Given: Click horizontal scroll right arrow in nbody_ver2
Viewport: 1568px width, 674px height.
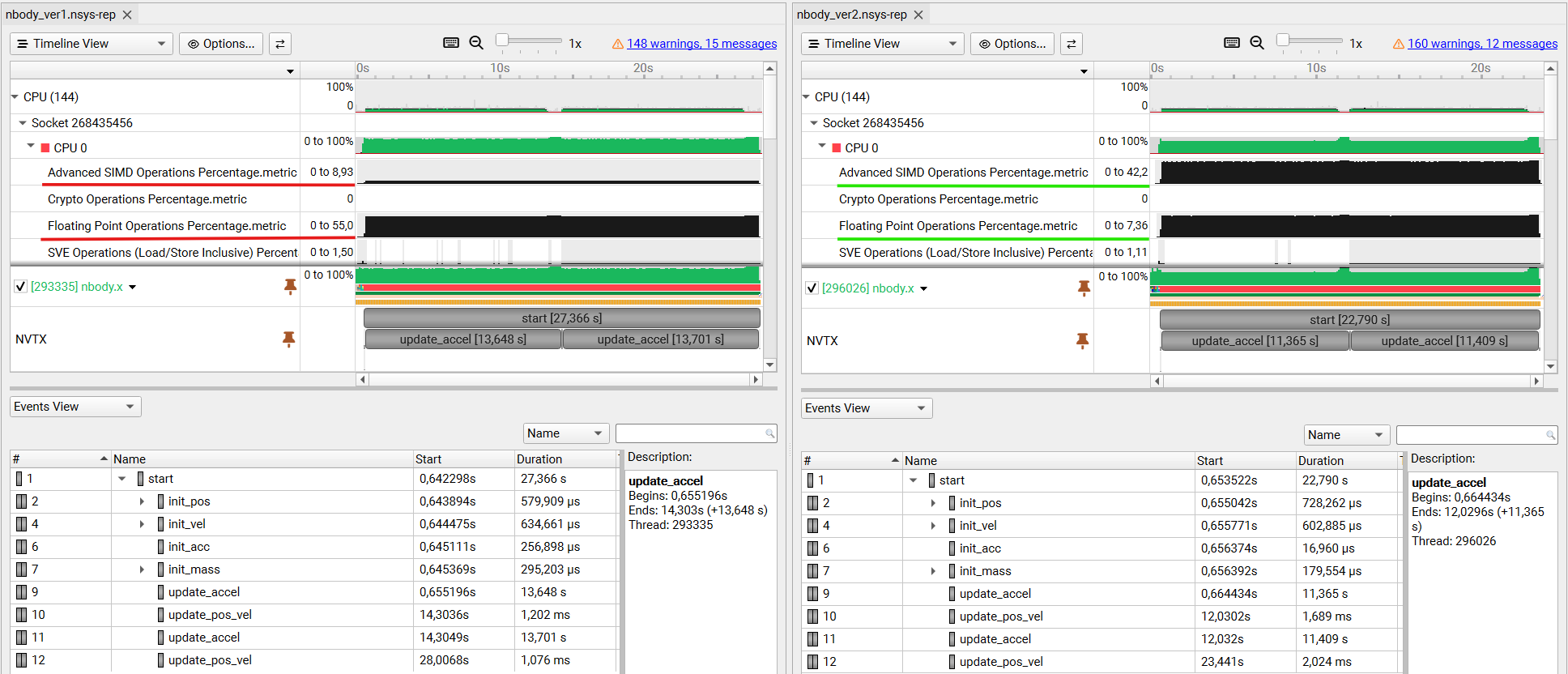Looking at the screenshot, I should [x=1536, y=381].
